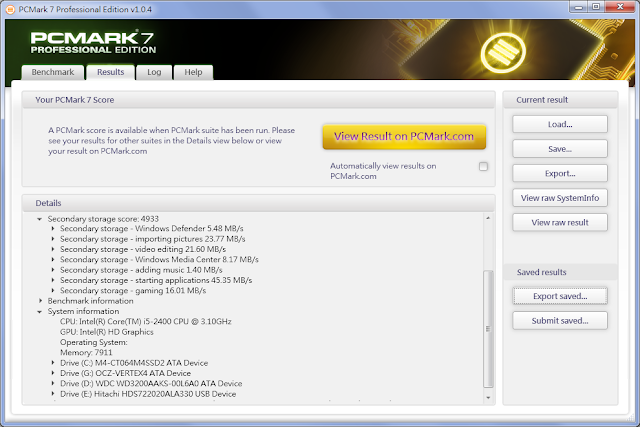
Task: Expand Drive (E:) Hitachi USB Device entry
Action: click(x=53, y=394)
